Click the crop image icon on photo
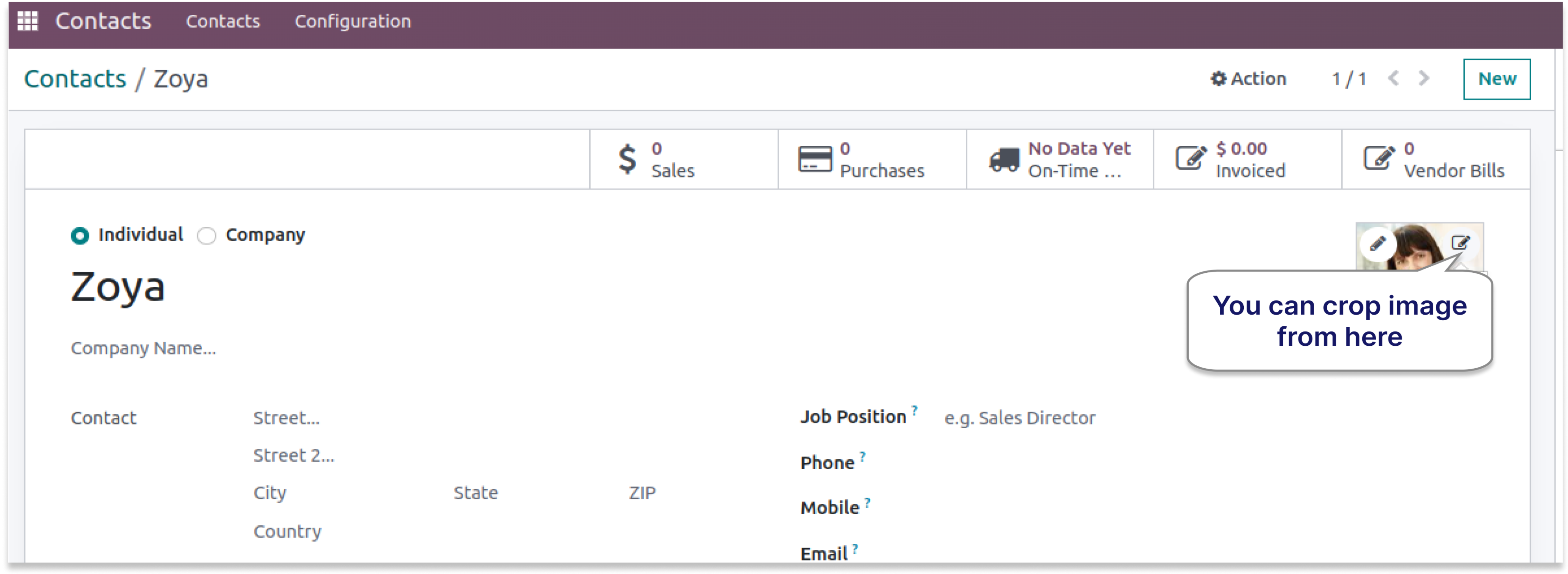Screen dimensions: 1568x574 click(1460, 243)
